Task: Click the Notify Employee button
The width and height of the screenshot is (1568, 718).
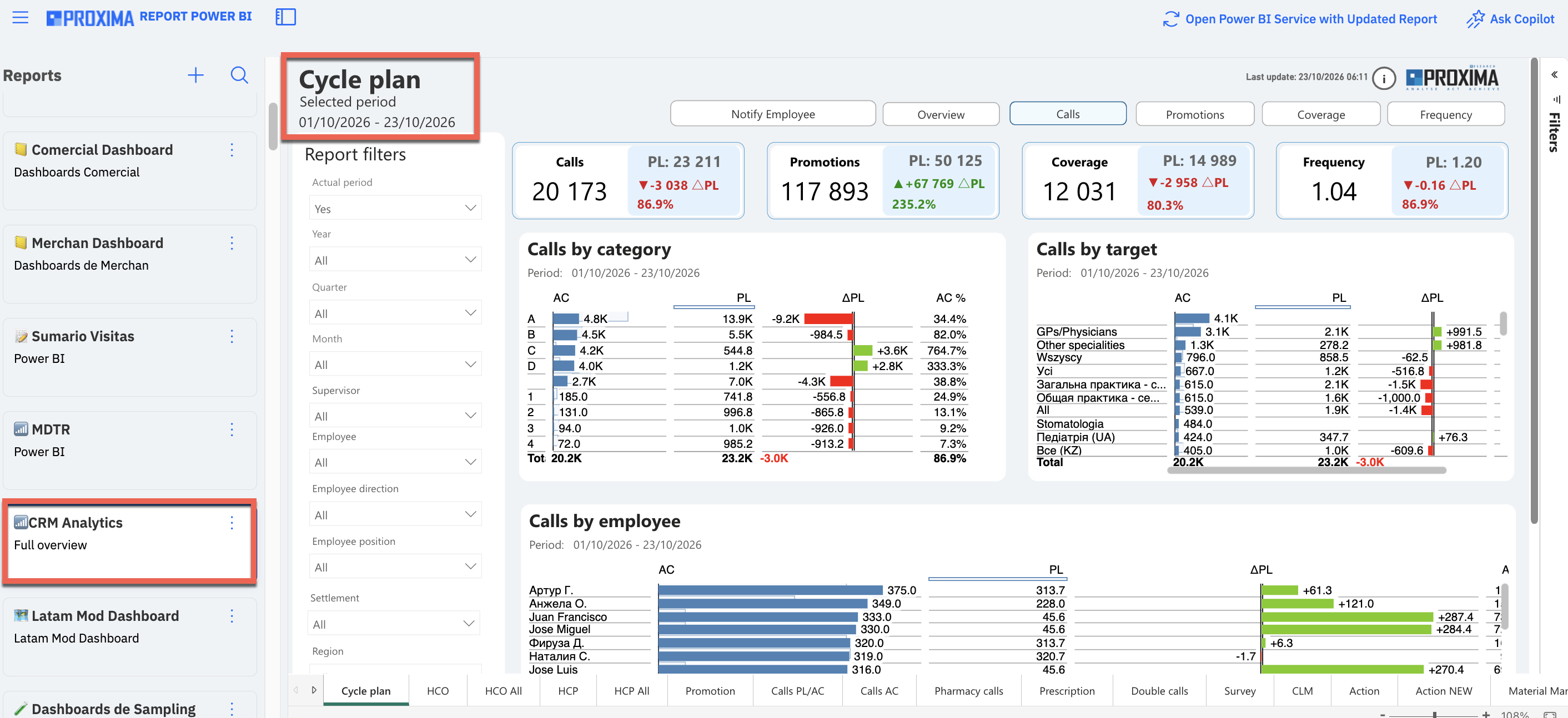Action: [772, 114]
